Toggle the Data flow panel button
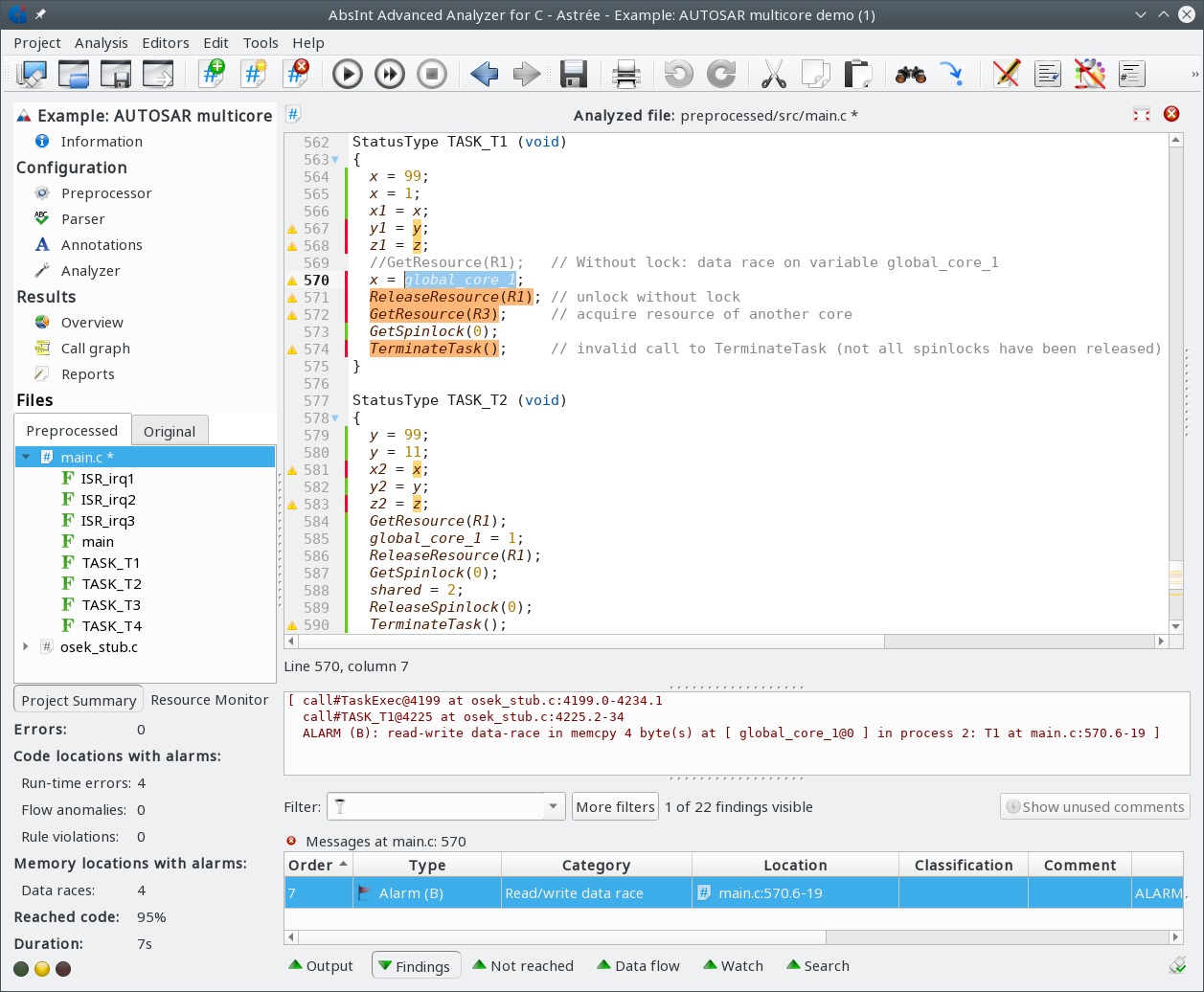 (638, 965)
